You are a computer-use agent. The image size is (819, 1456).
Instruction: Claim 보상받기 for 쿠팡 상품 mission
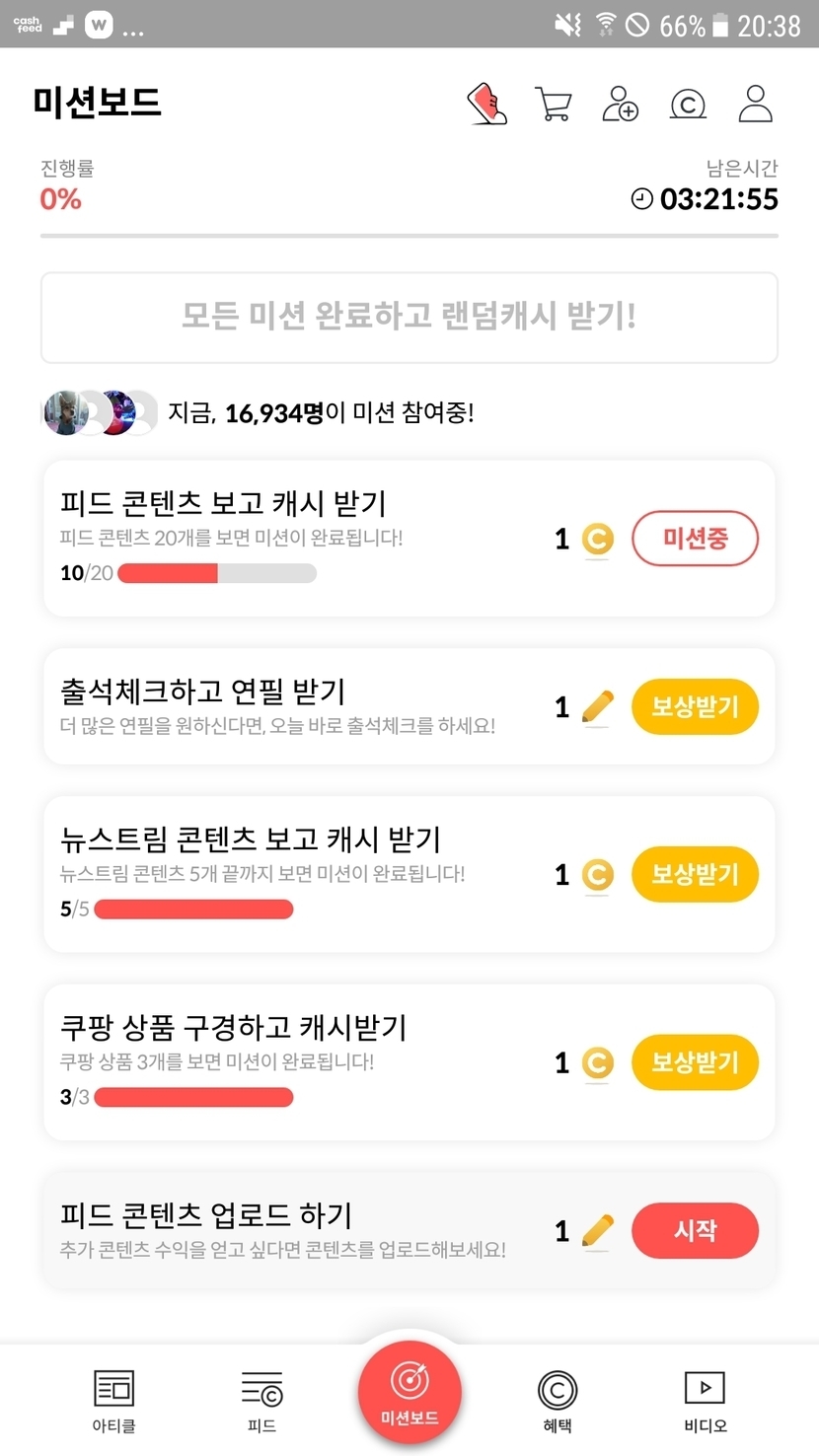[x=695, y=1062]
